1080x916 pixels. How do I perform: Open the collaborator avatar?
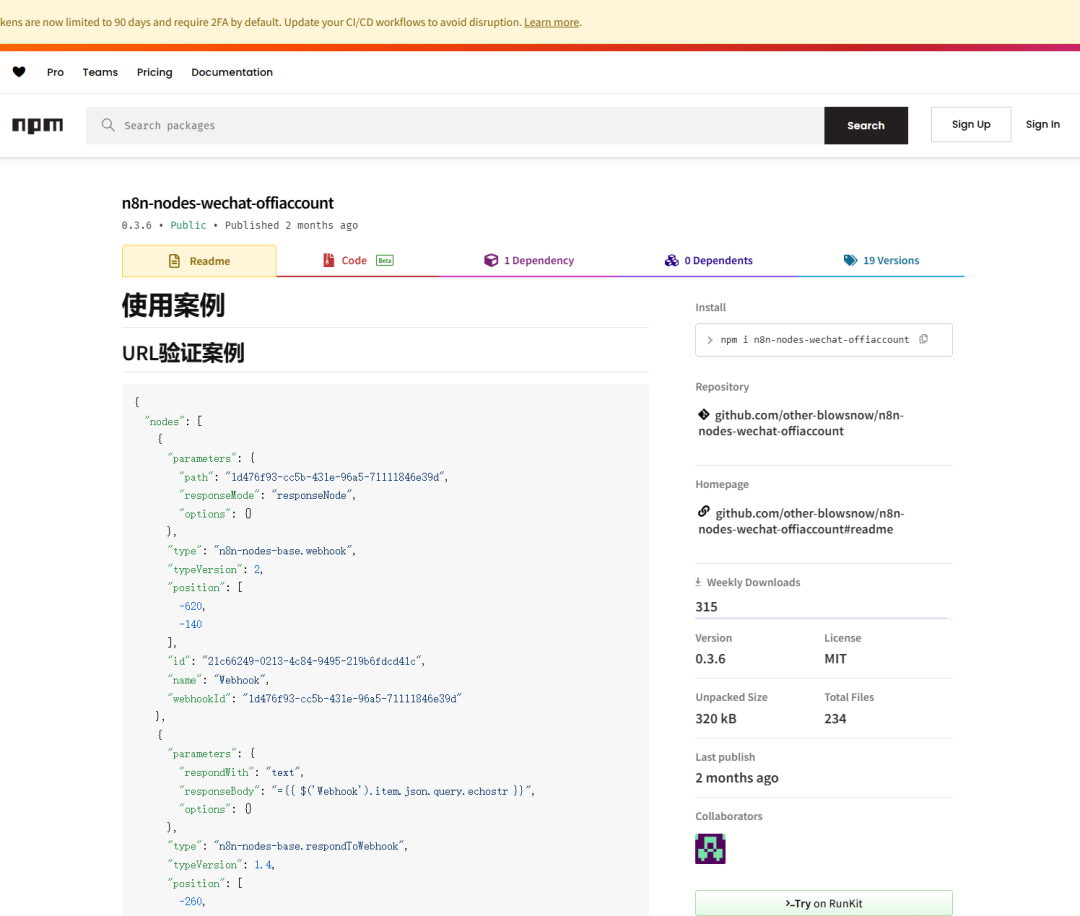coord(710,849)
